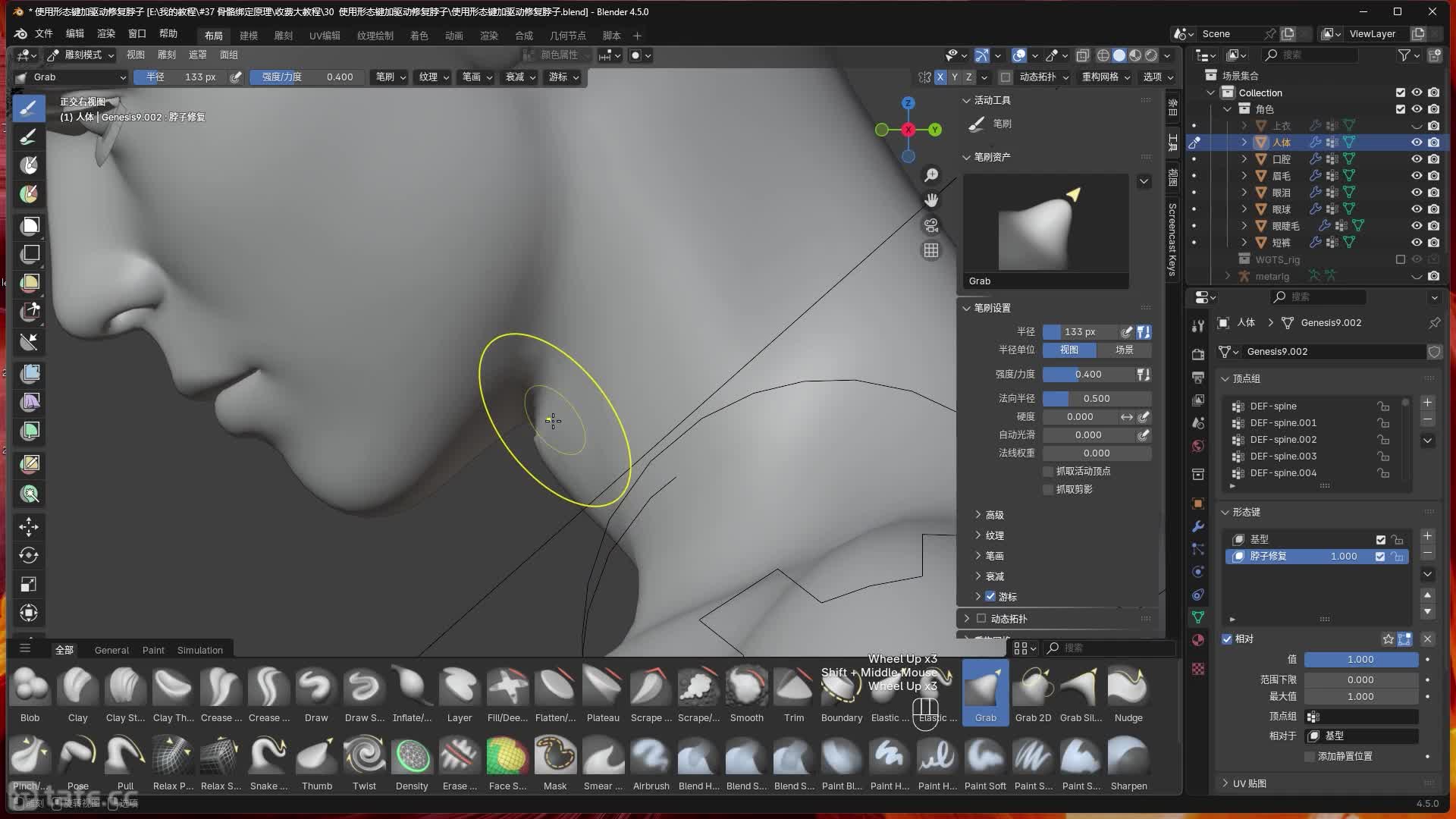
Task: Select the Airbrush brush
Action: click(651, 762)
